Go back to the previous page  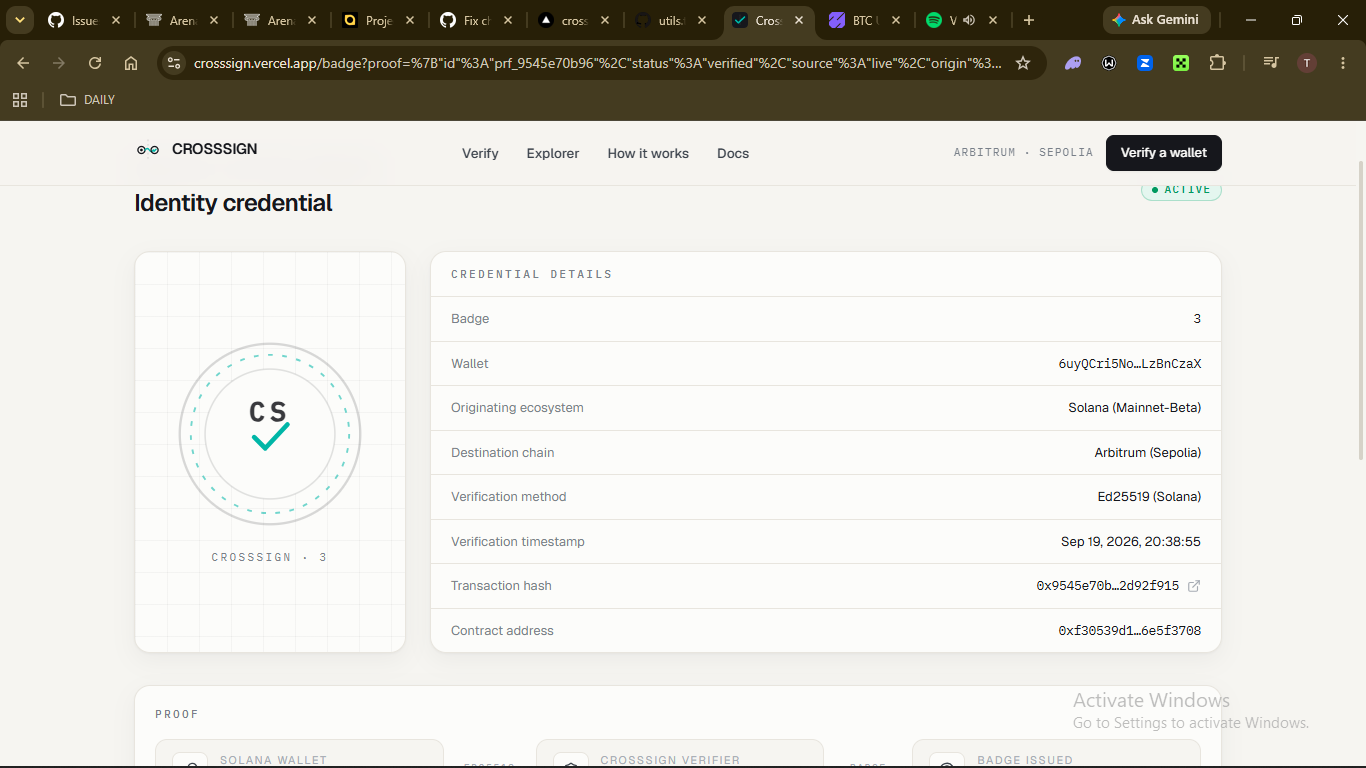(23, 63)
